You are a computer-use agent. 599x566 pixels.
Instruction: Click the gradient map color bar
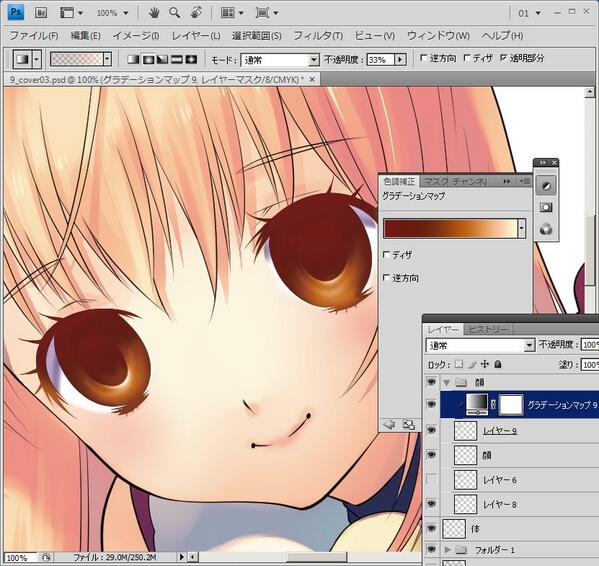point(450,228)
